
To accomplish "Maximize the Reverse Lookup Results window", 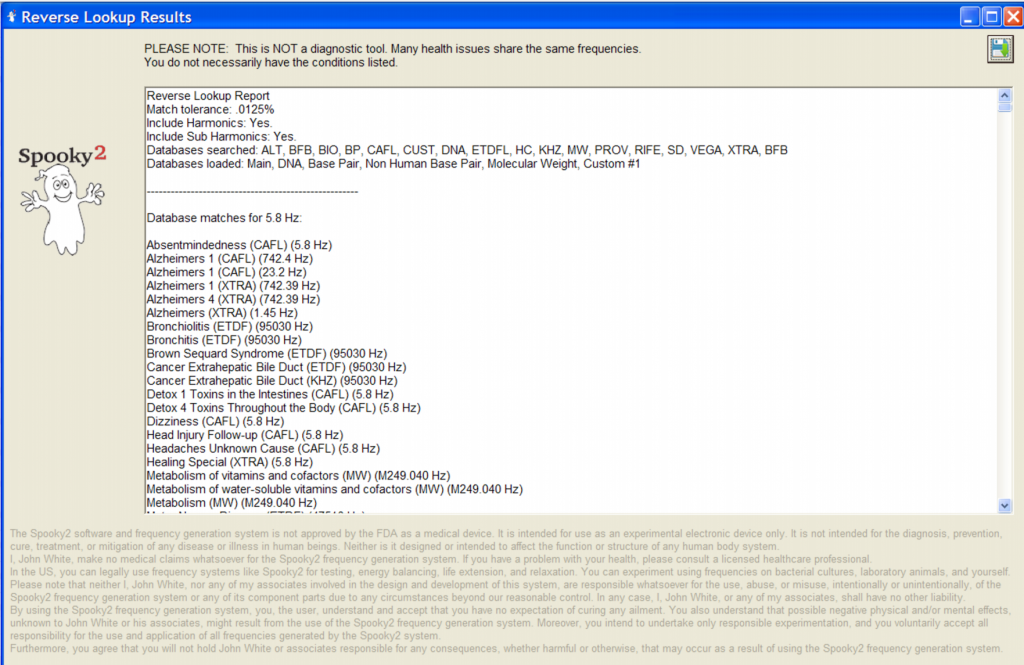I will [x=991, y=16].
